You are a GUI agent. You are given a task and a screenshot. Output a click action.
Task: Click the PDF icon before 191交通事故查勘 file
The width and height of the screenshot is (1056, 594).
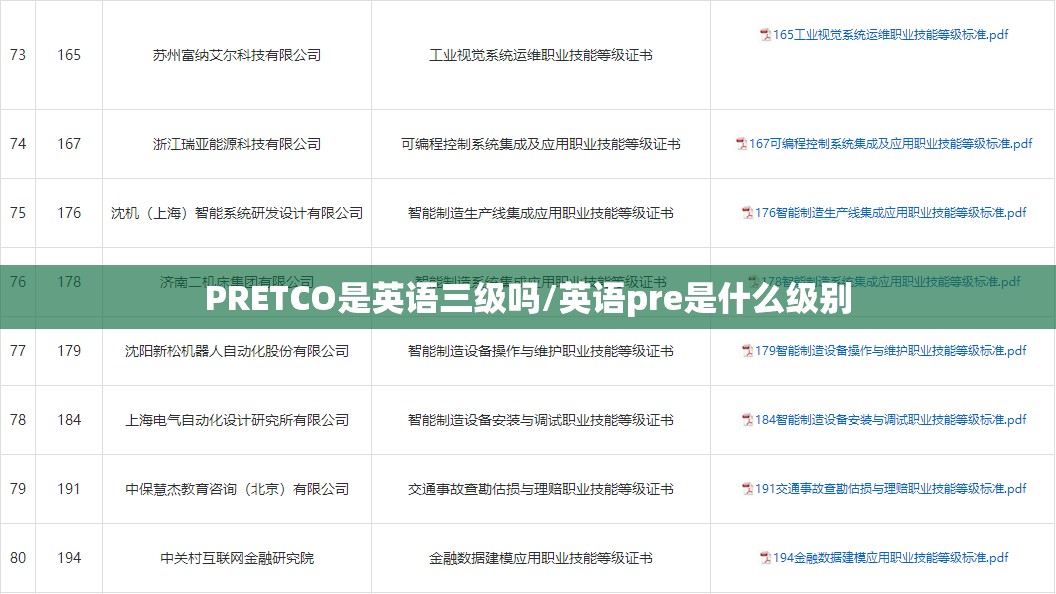click(748, 489)
